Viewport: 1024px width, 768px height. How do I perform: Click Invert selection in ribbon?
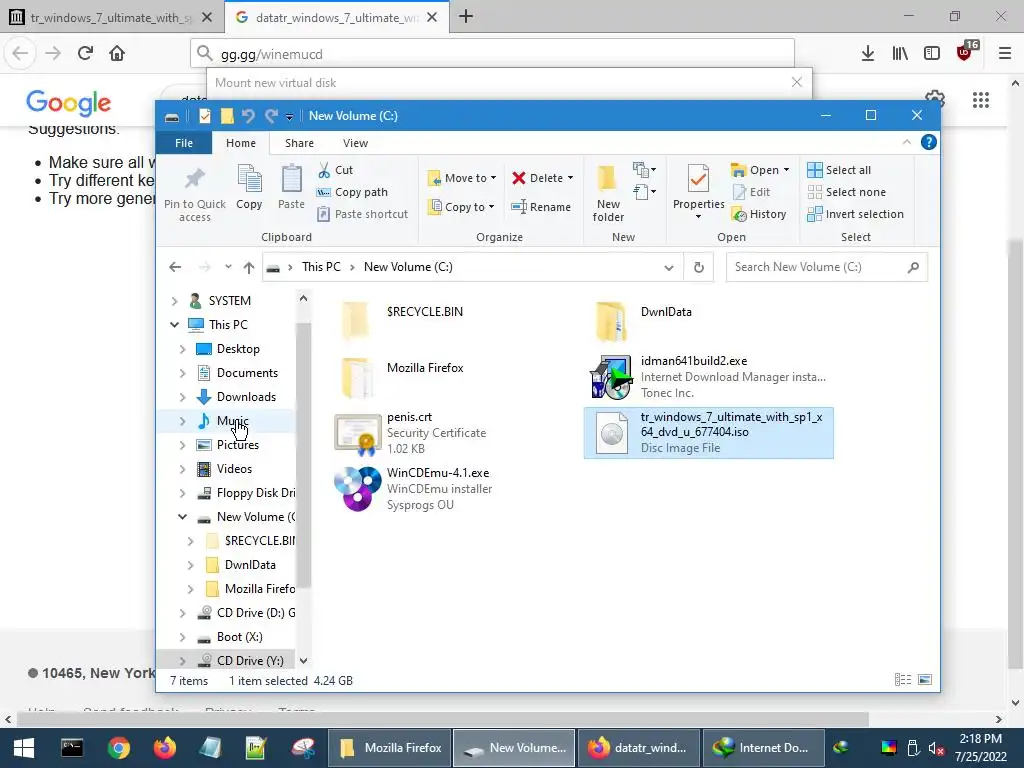click(856, 214)
